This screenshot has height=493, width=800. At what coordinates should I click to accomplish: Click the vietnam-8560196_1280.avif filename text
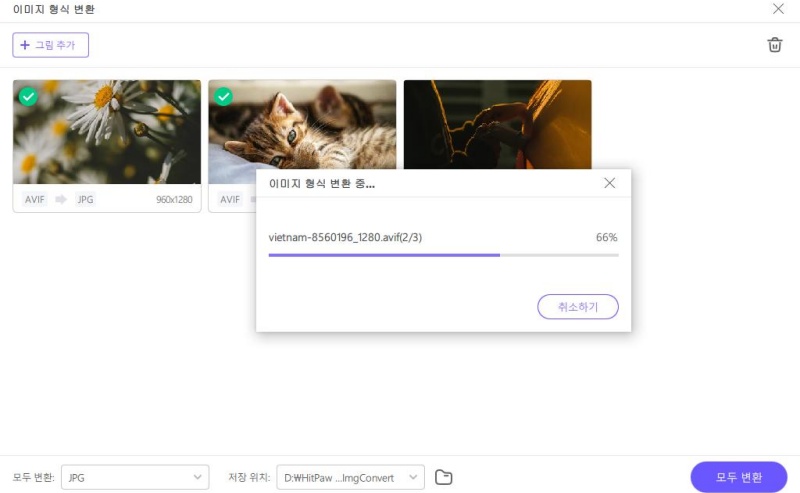click(345, 237)
